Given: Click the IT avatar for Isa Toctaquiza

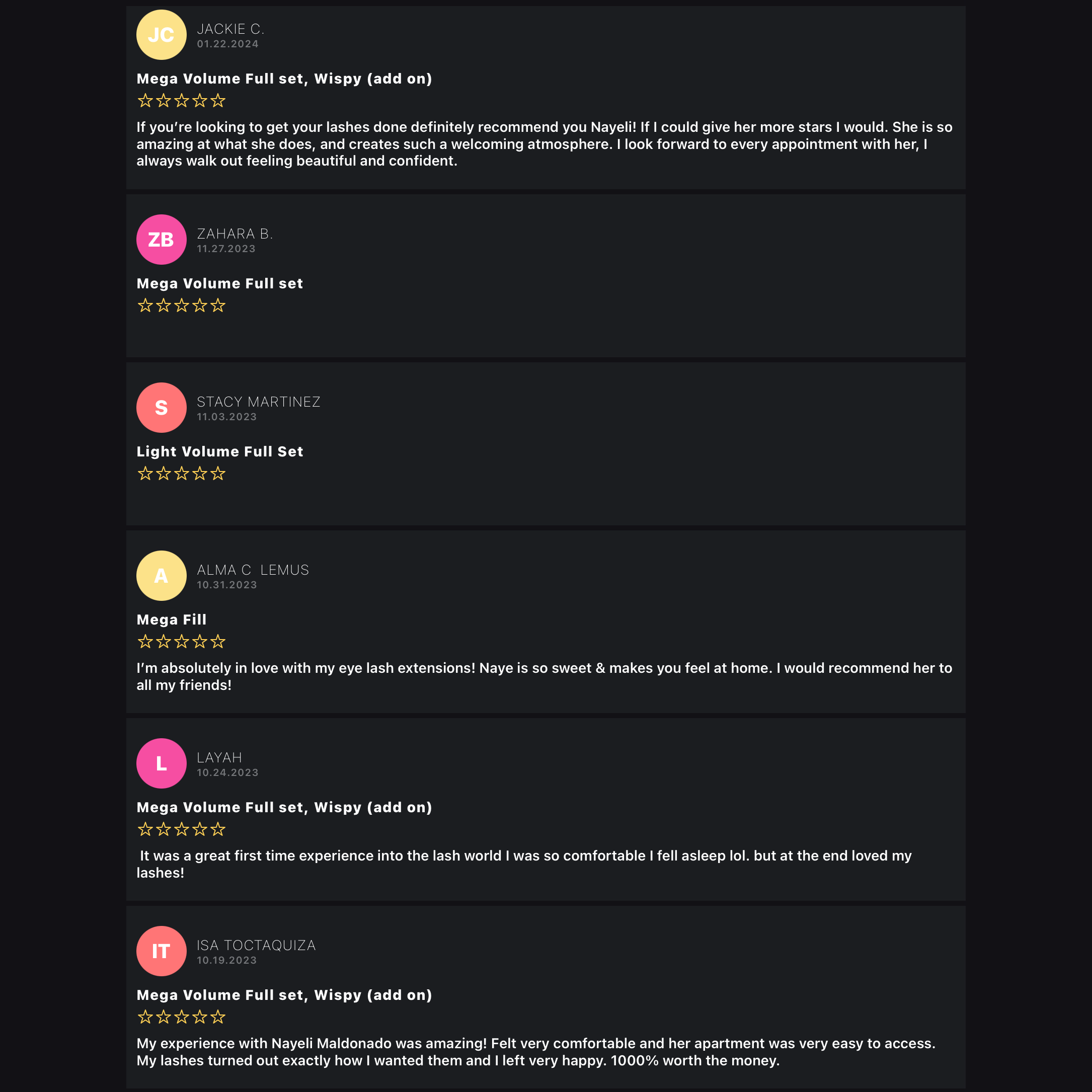Looking at the screenshot, I should [161, 951].
